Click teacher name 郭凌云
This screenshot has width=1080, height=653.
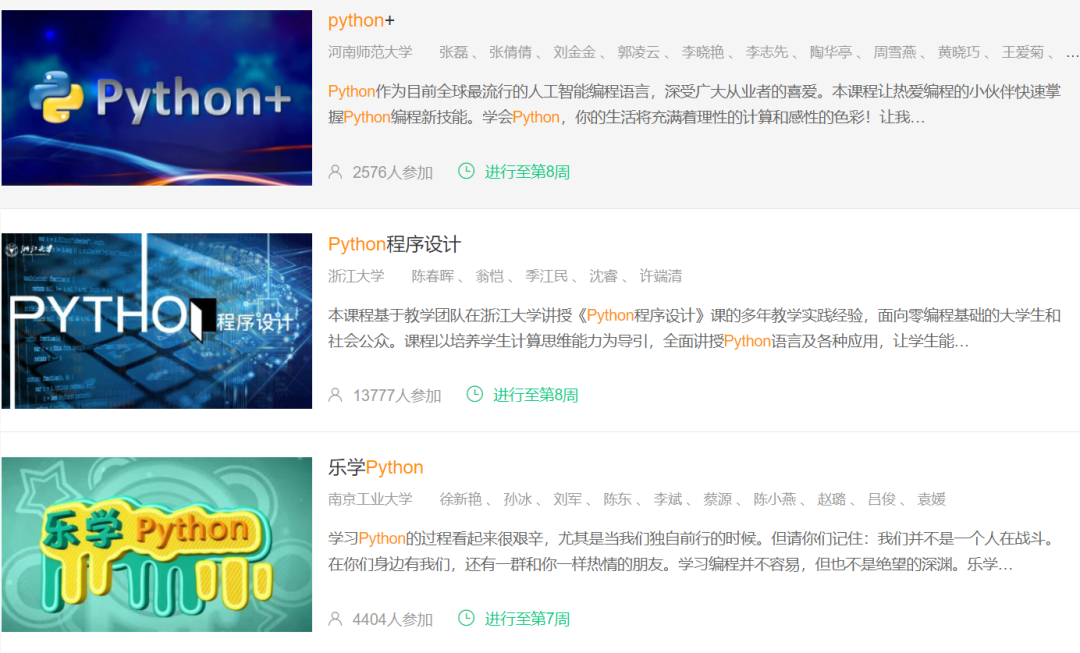[x=638, y=52]
